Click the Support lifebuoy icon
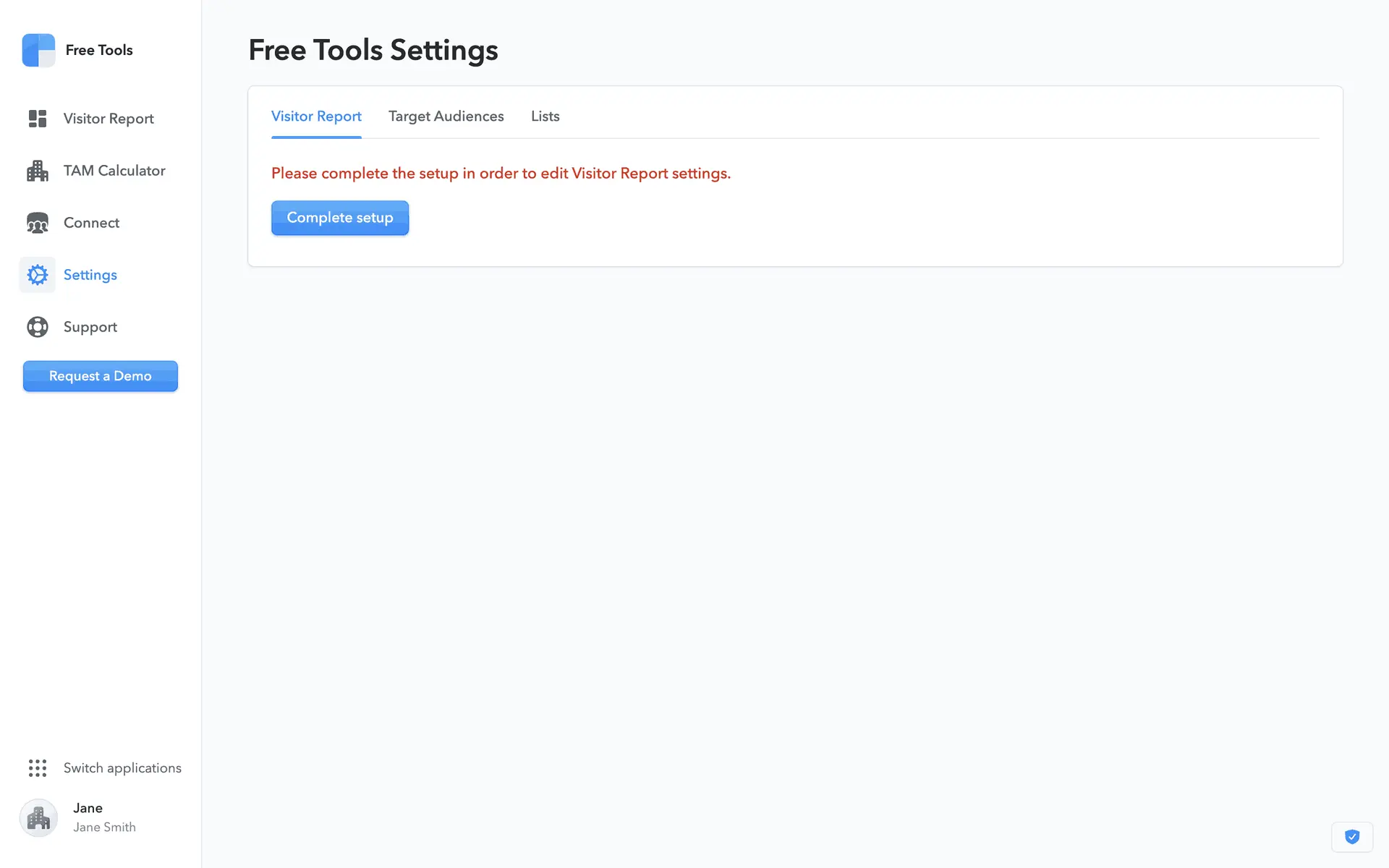 point(38,327)
